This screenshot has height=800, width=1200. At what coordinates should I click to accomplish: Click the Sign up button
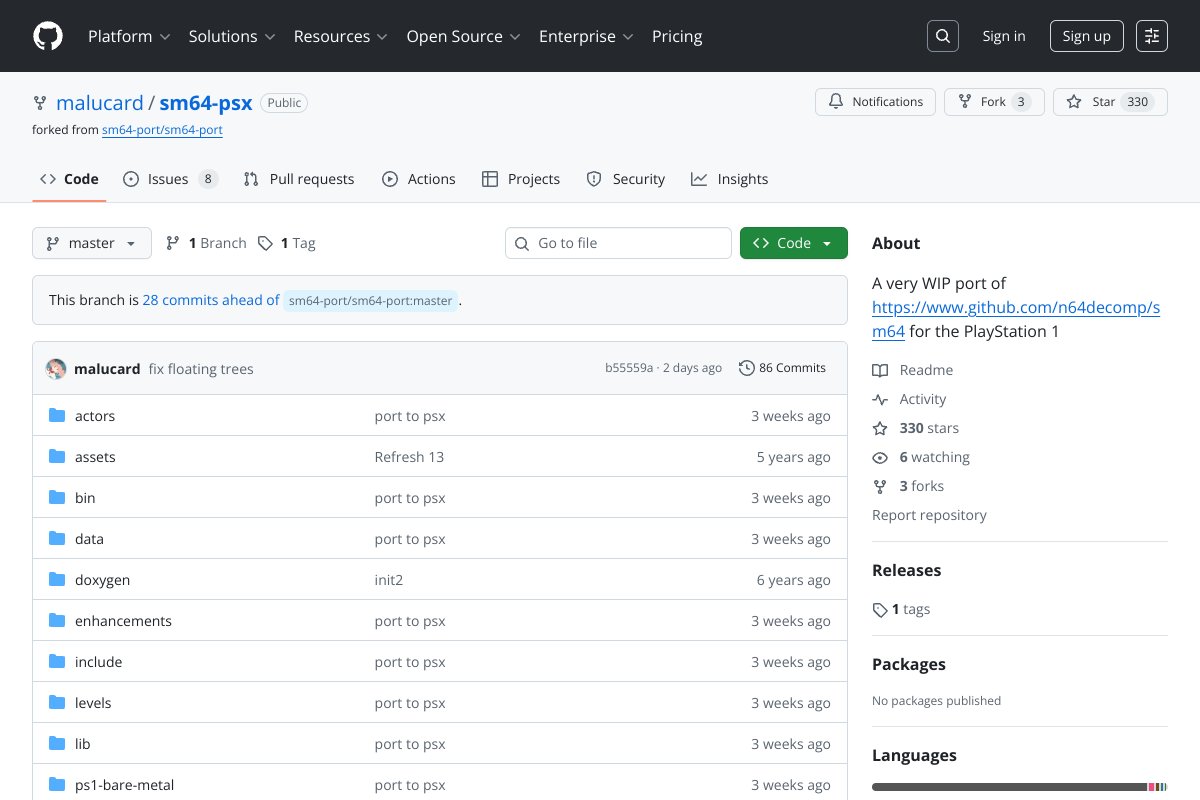[1087, 36]
